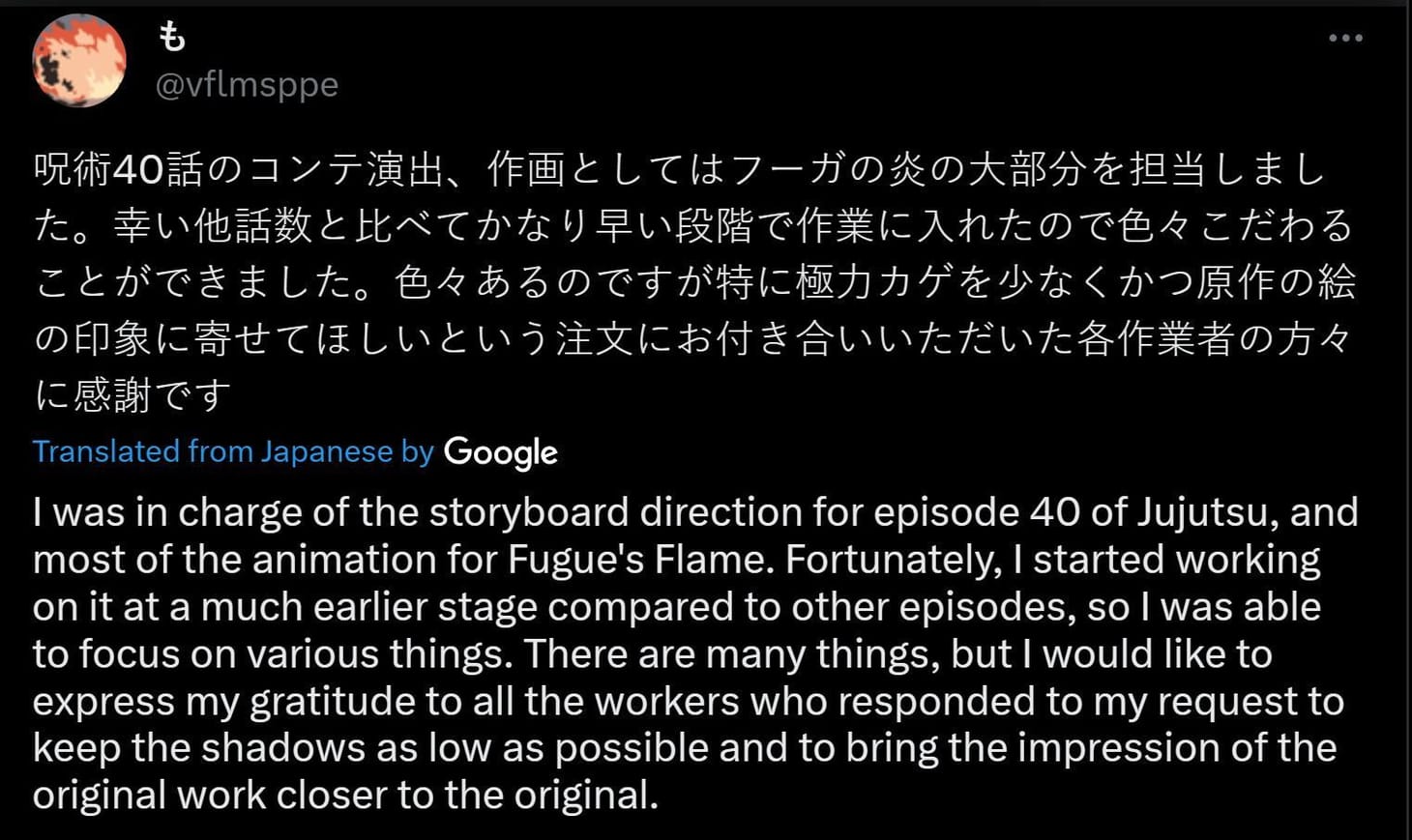Click the Google attribution label
Screen dimensions: 1412x840
pos(501,450)
